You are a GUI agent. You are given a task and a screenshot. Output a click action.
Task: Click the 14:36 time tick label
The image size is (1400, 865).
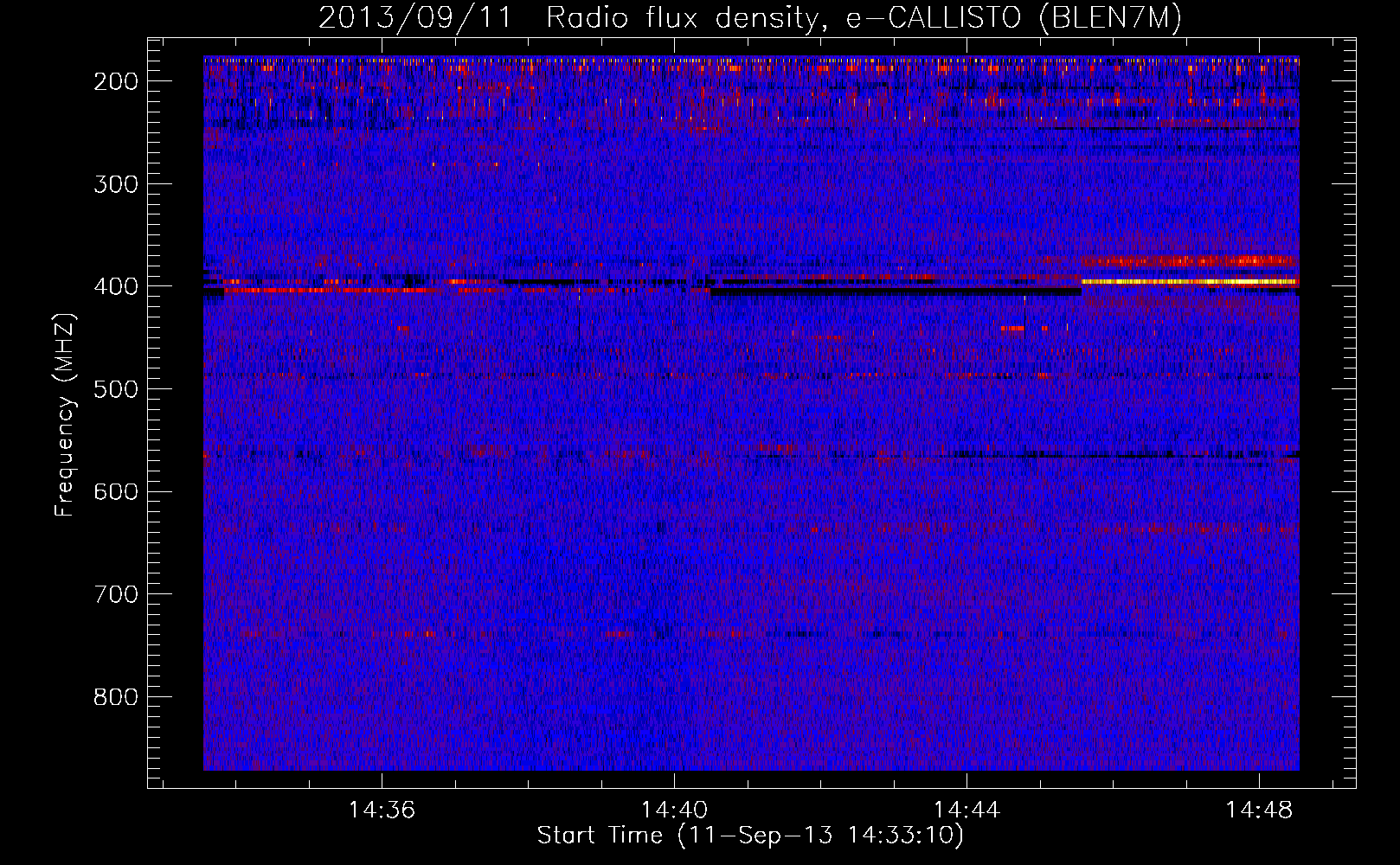pos(382,811)
